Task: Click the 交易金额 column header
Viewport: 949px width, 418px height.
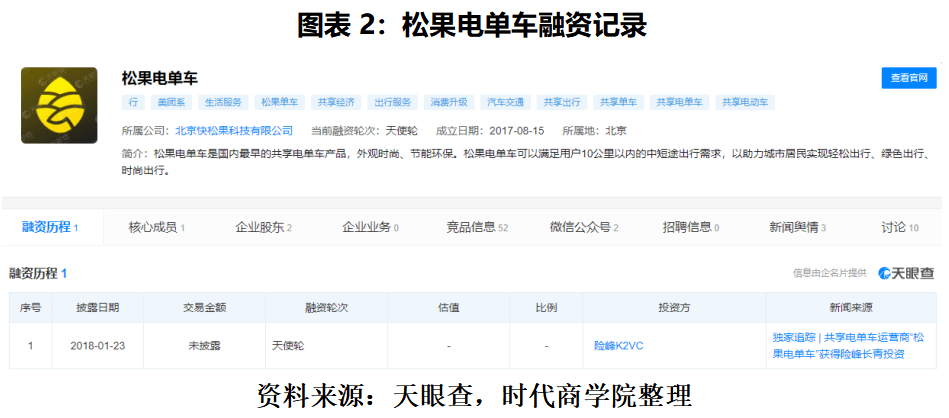Action: [x=205, y=307]
